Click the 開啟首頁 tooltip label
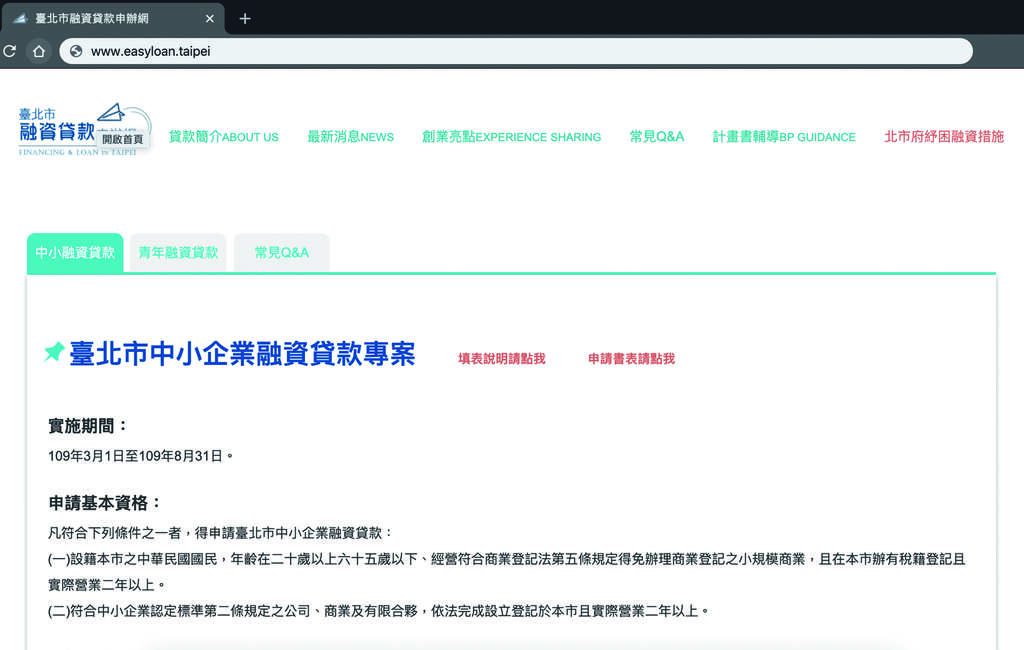Screen dimensions: 1024x650 123,139
